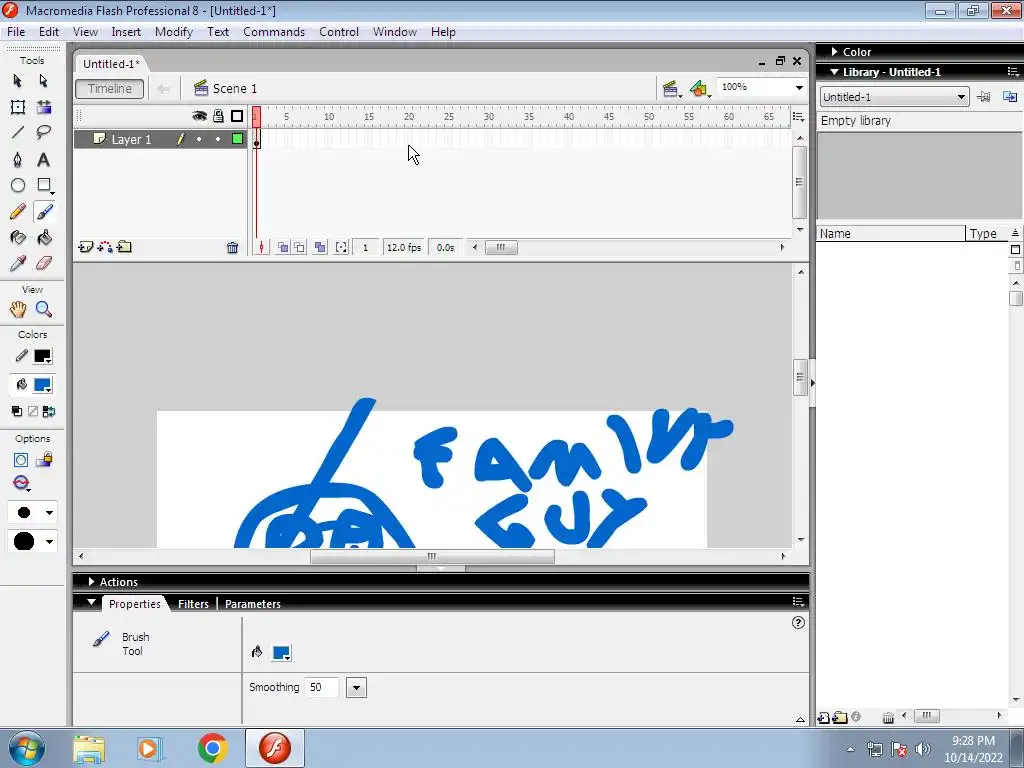Open the Modify menu
This screenshot has width=1024, height=768.
click(x=173, y=31)
